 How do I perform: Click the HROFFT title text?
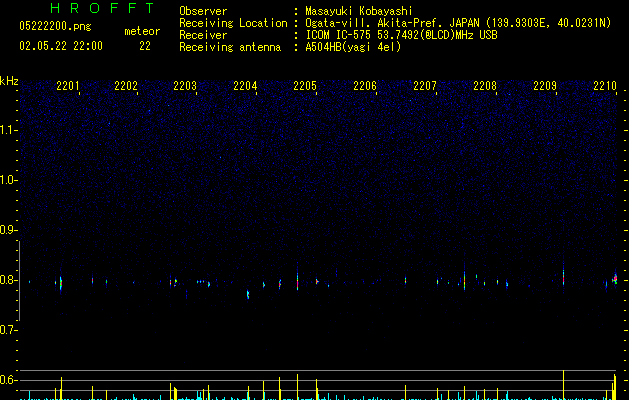(x=102, y=8)
